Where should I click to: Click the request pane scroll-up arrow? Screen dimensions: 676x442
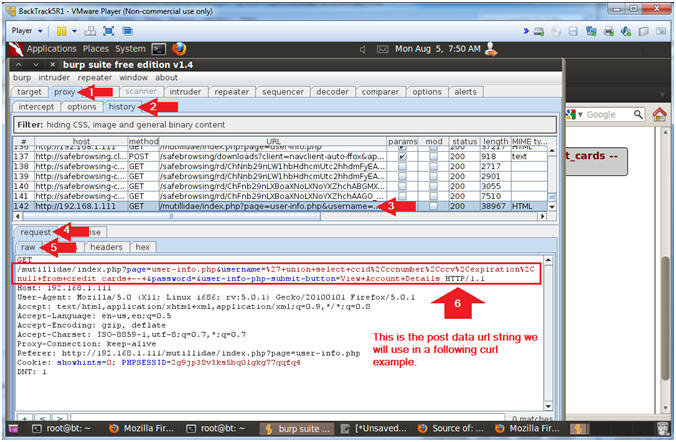pyautogui.click(x=548, y=260)
